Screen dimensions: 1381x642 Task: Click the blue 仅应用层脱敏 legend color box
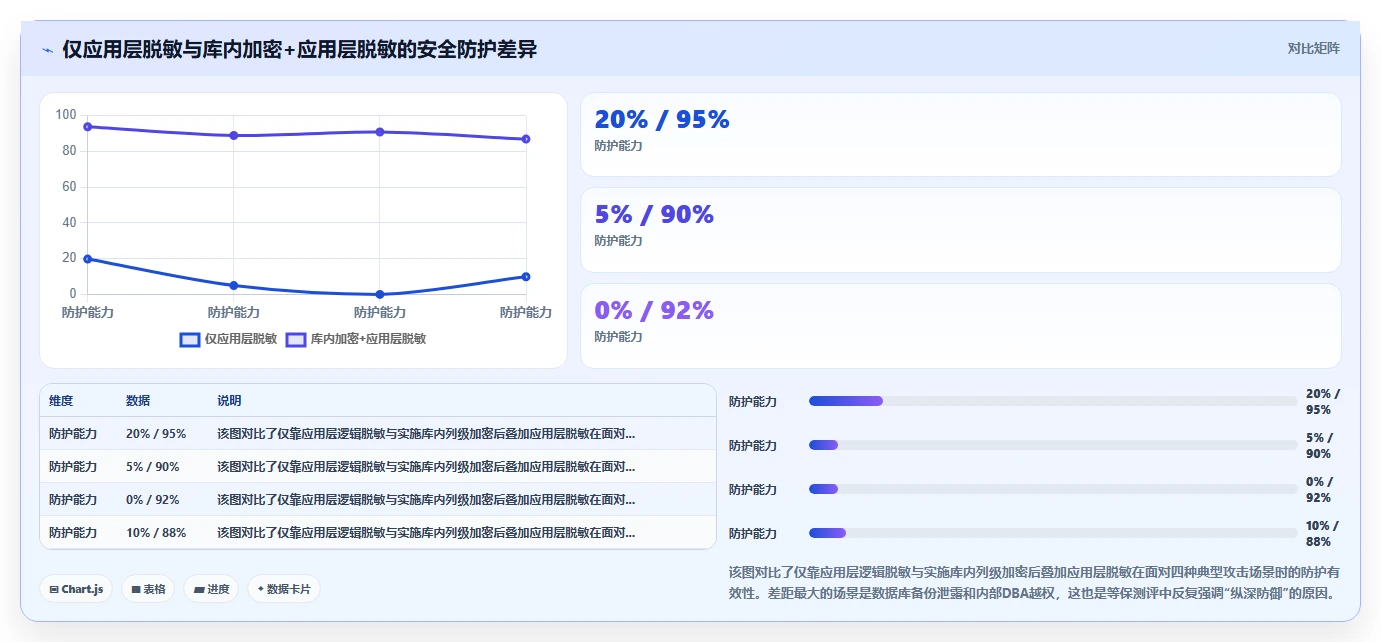[x=190, y=339]
